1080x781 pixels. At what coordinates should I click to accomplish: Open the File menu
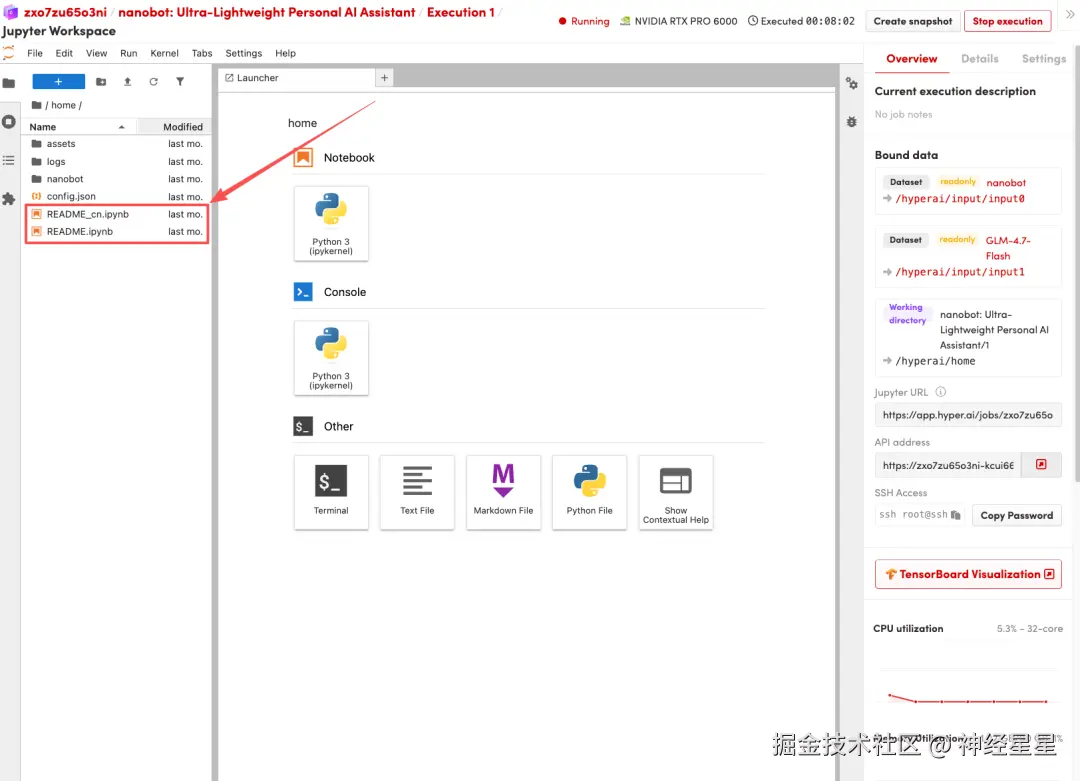pos(34,53)
